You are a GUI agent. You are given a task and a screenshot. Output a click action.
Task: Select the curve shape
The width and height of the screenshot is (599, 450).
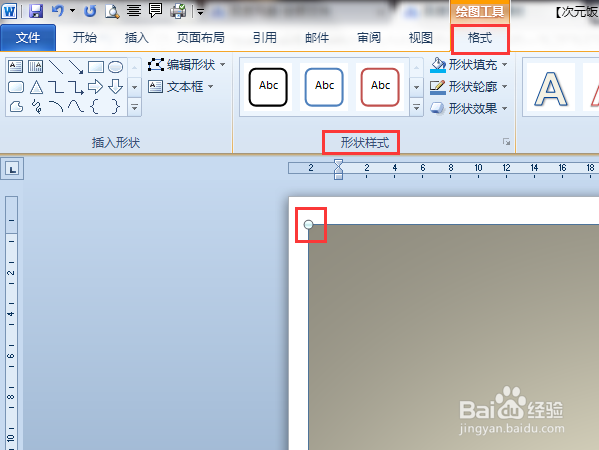(76, 107)
